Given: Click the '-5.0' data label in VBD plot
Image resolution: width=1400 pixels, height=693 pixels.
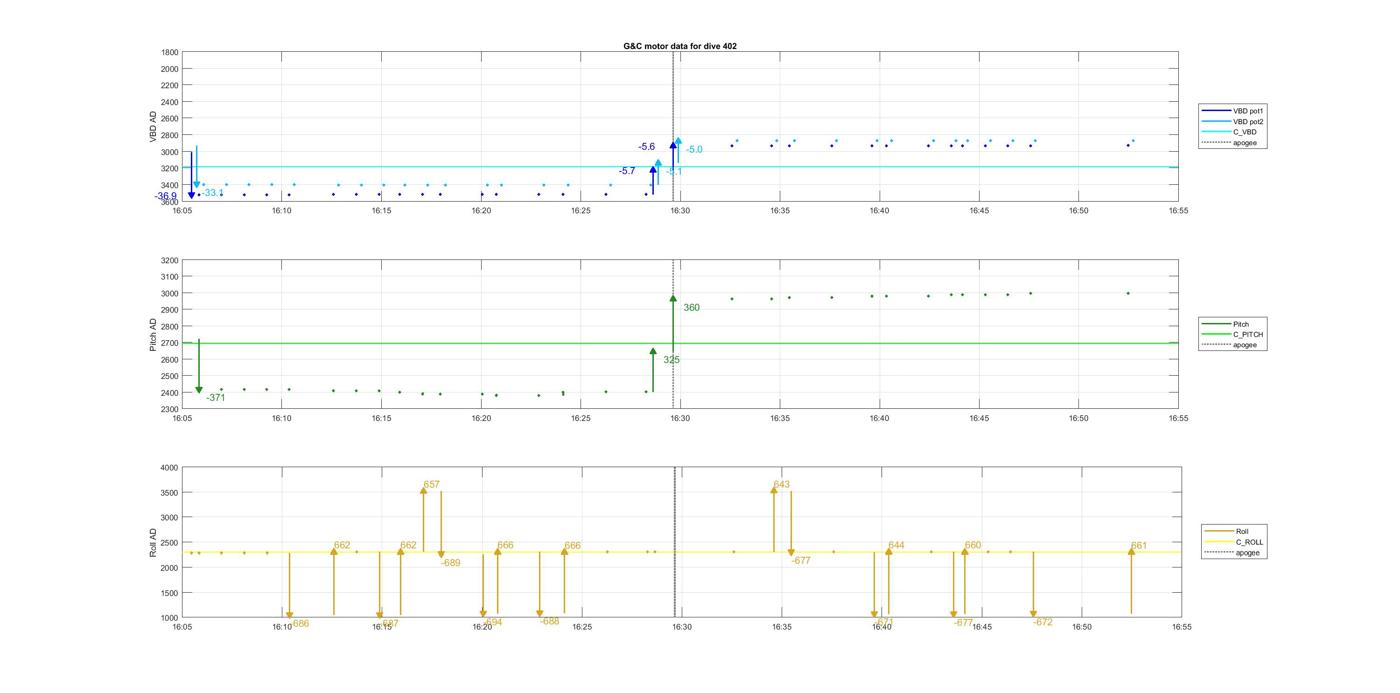Looking at the screenshot, I should [x=694, y=150].
